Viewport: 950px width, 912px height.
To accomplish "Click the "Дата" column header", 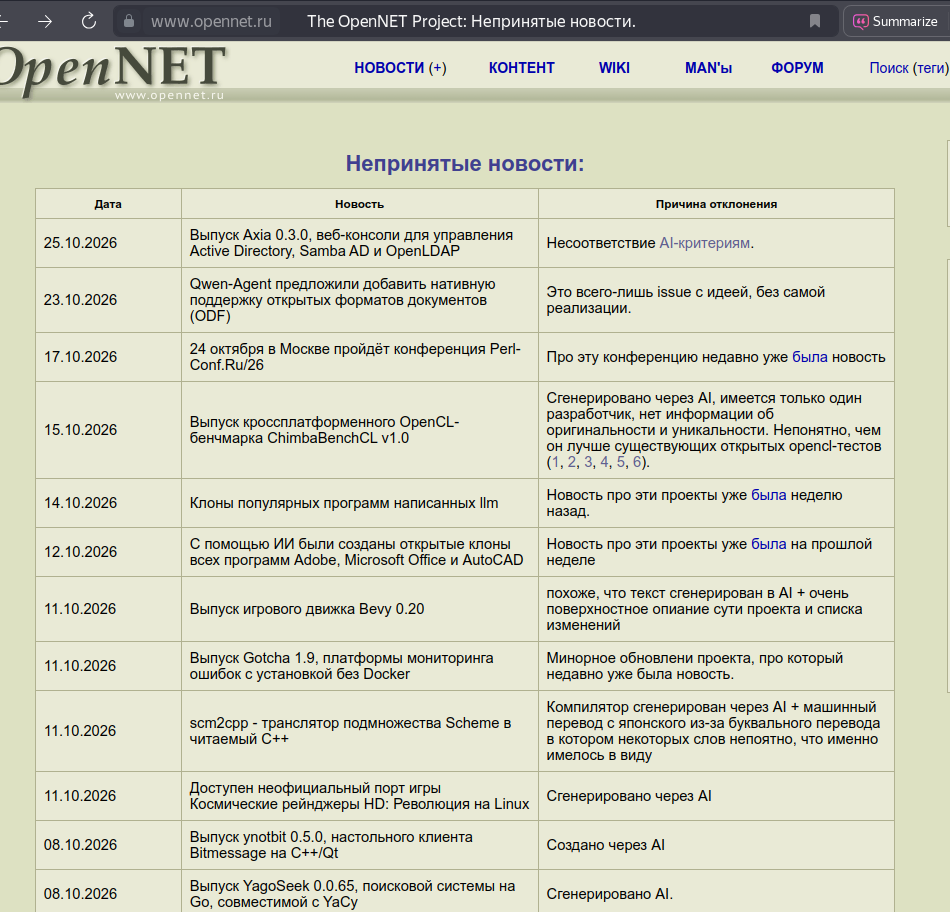I will (x=108, y=204).
